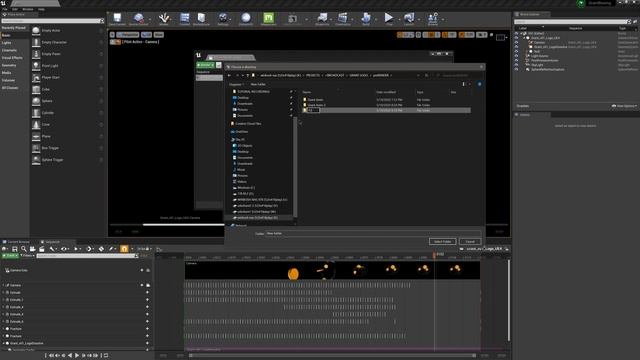Open the green Track dropdown in Sequencer

(10, 256)
